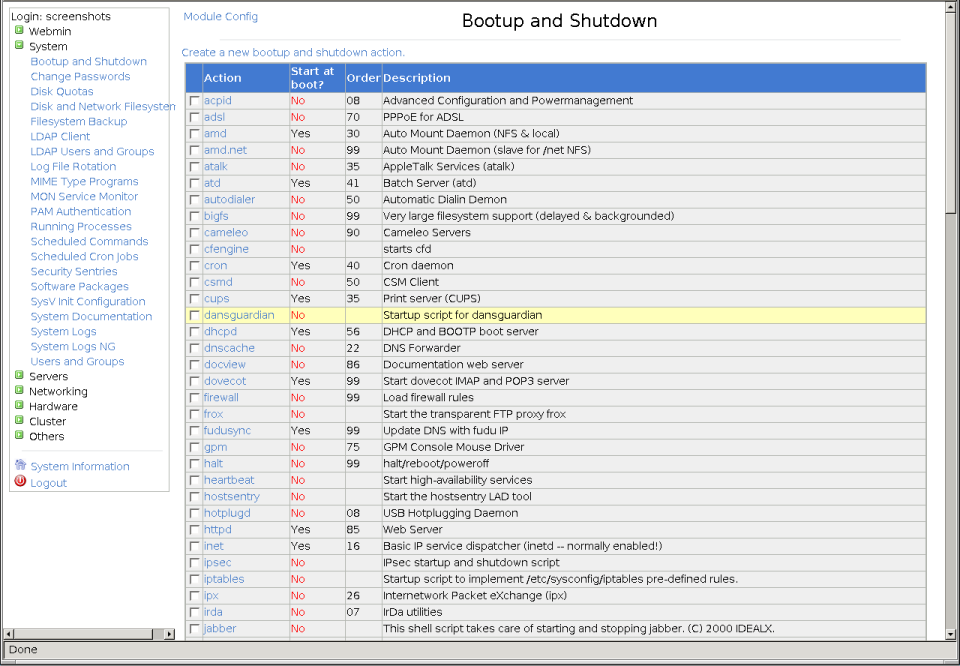Select the httpd action checkbox
960x666 pixels.
click(x=194, y=530)
